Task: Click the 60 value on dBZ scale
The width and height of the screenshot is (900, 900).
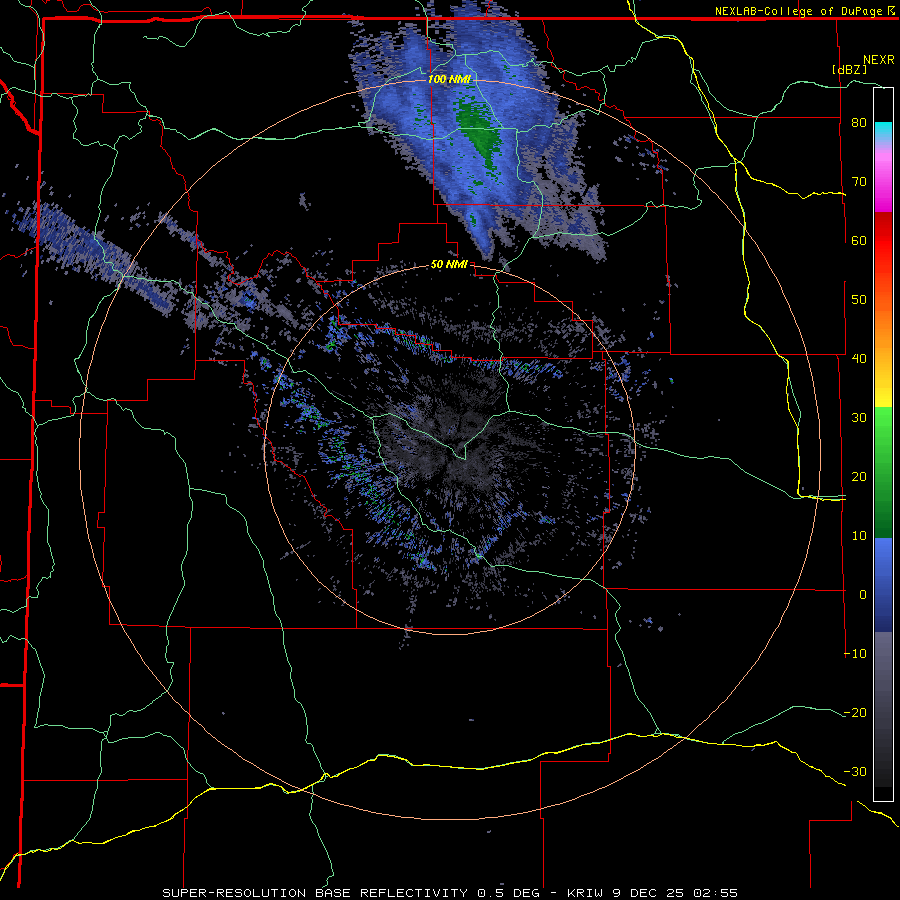Action: [x=859, y=240]
